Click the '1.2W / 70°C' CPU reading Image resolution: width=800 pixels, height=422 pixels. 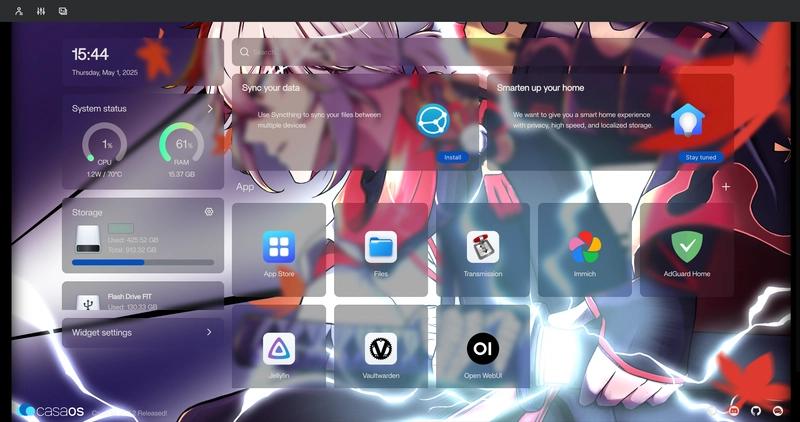coord(105,174)
